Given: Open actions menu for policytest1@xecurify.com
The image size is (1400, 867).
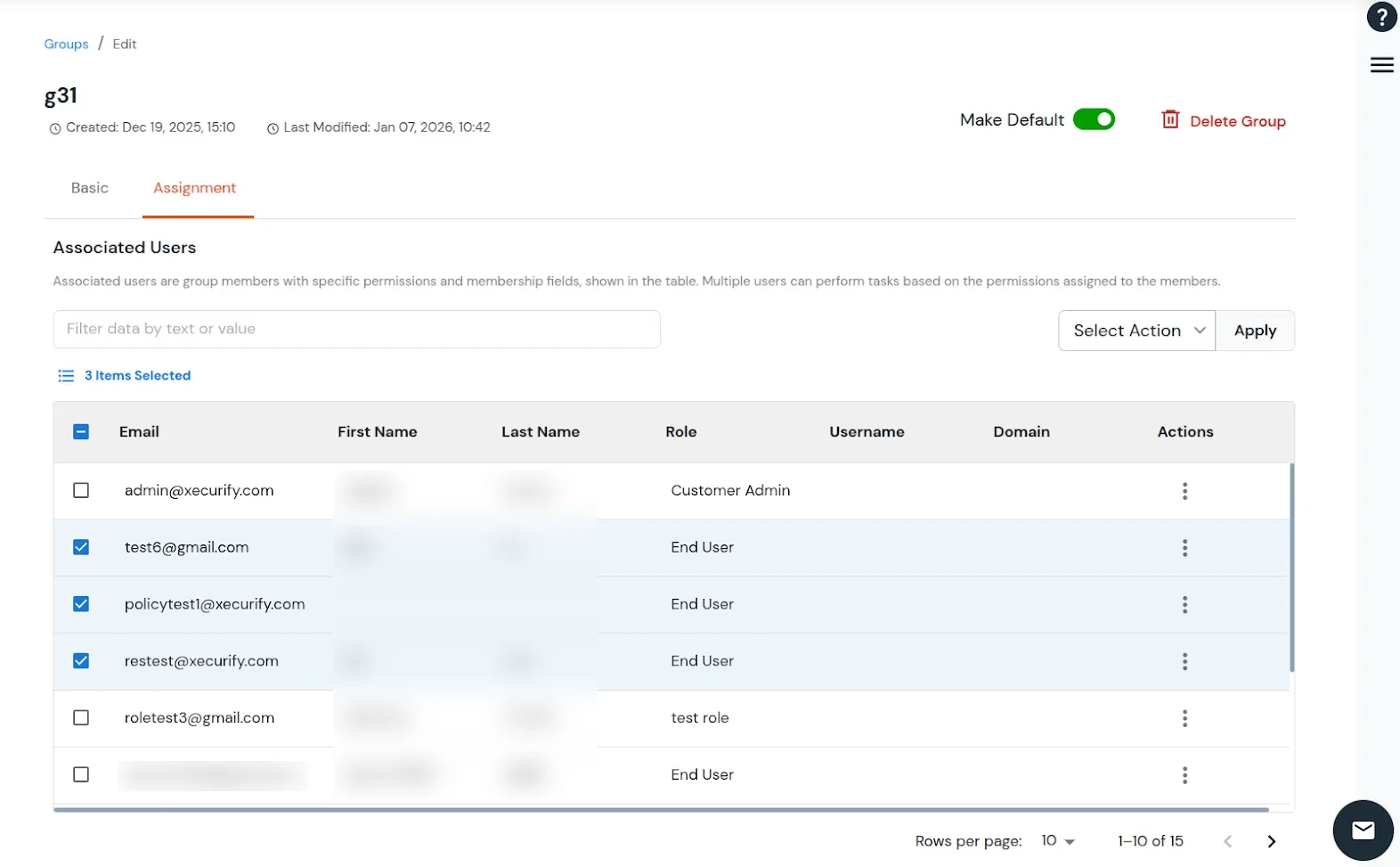Looking at the screenshot, I should coord(1184,605).
